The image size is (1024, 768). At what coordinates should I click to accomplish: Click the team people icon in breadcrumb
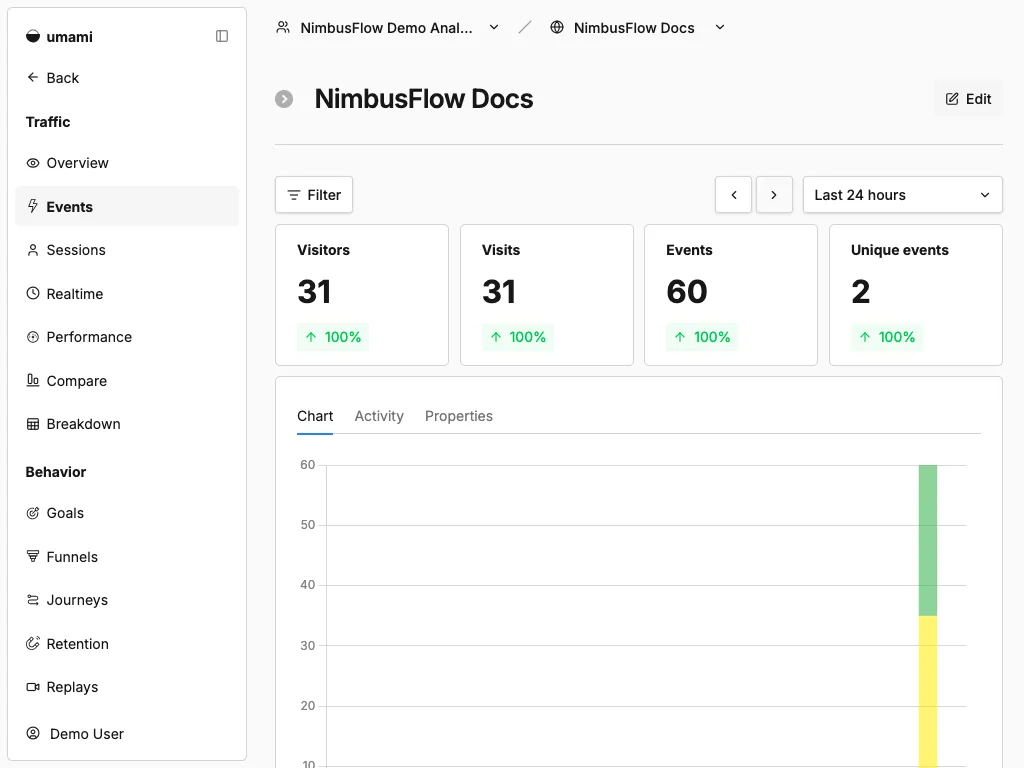tap(283, 27)
